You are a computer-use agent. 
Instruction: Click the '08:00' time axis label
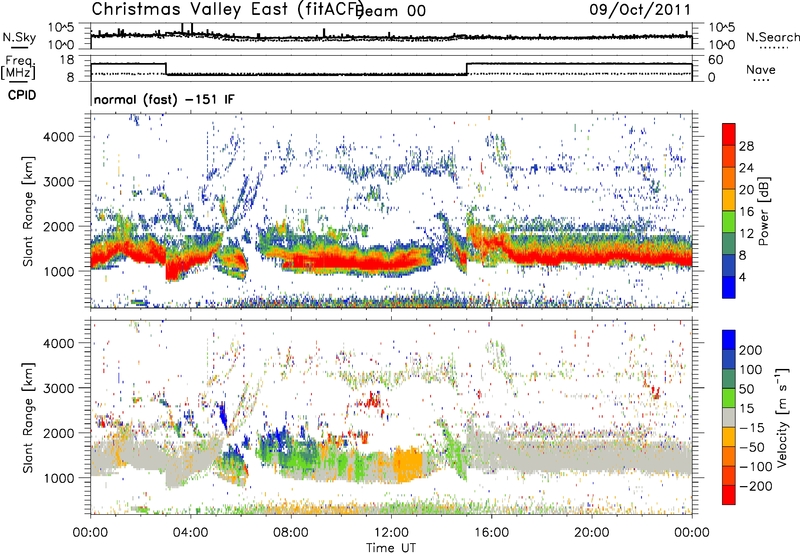(291, 533)
